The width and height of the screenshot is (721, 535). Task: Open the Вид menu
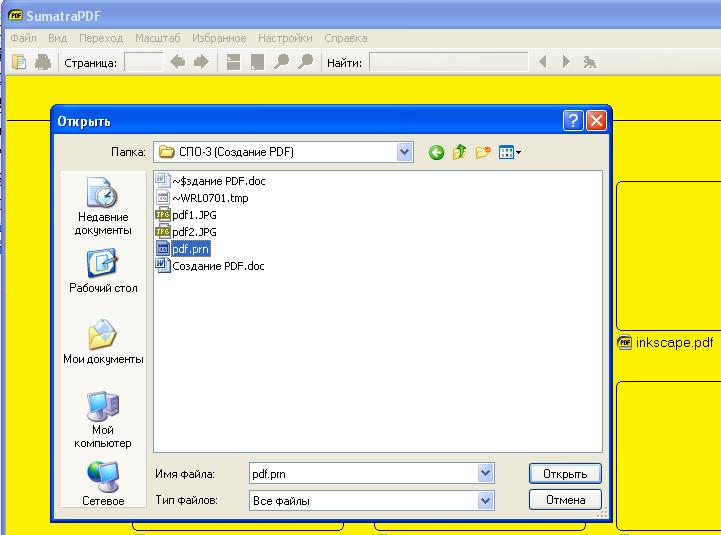57,38
